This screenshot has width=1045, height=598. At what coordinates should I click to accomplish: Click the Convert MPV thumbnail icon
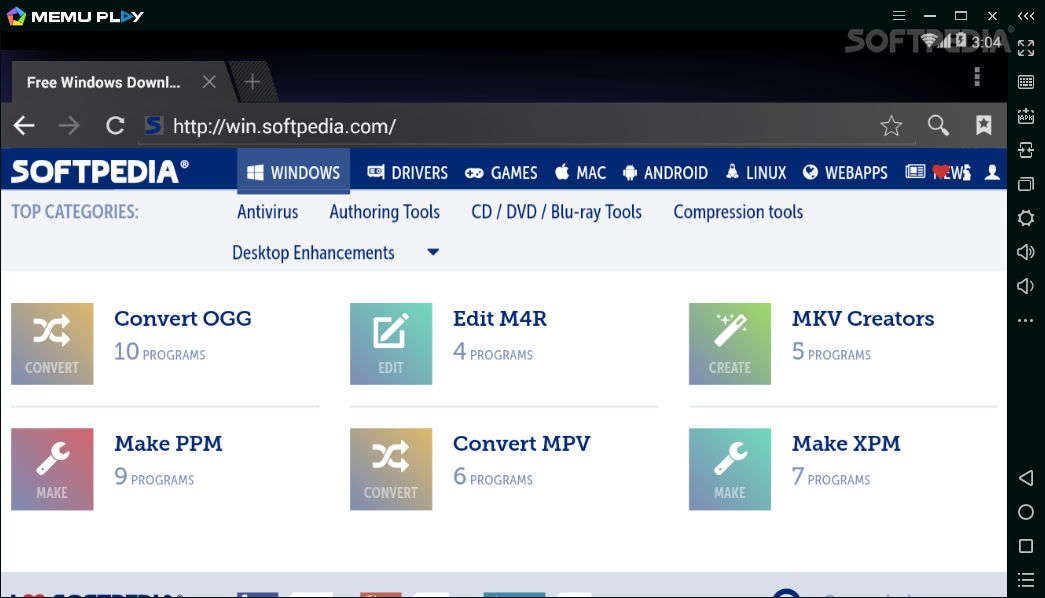pos(391,469)
